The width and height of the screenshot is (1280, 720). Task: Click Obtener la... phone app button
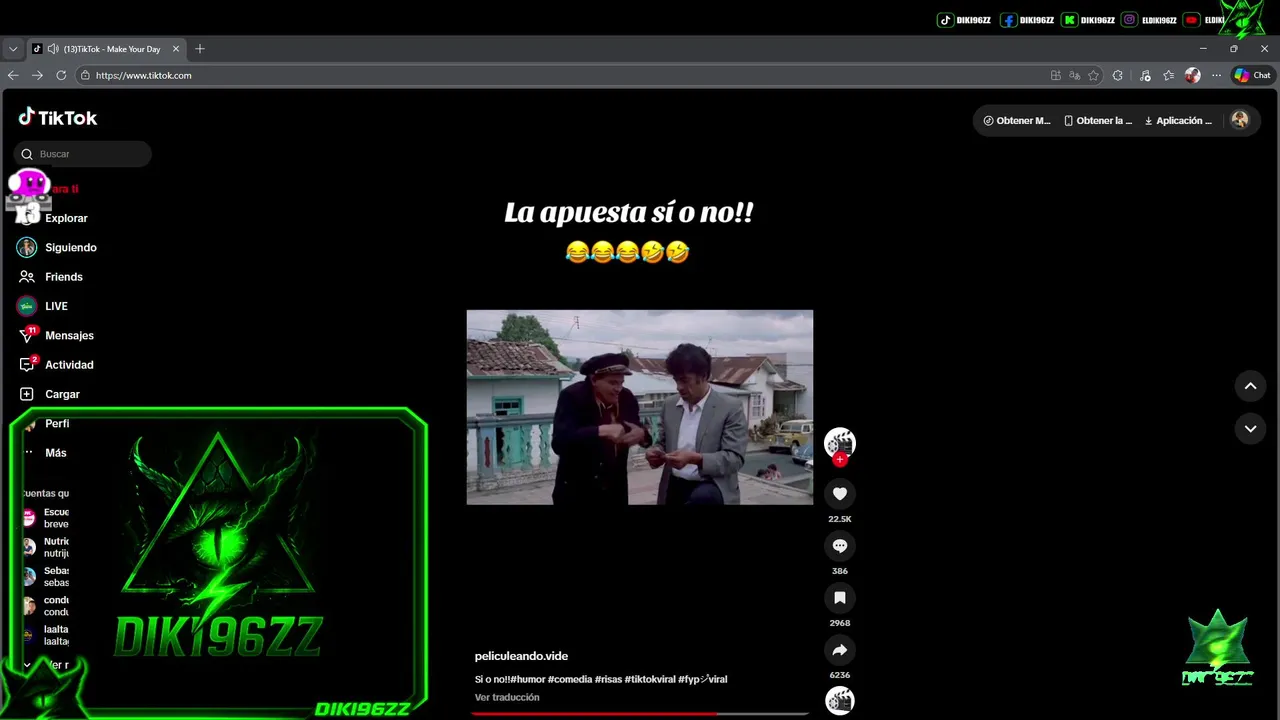tap(1098, 121)
